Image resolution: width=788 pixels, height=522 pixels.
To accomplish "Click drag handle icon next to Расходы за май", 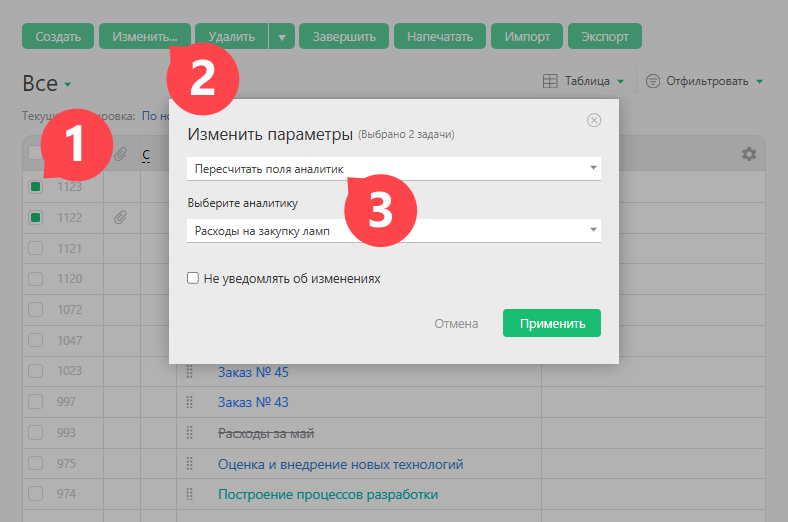I will tap(189, 433).
